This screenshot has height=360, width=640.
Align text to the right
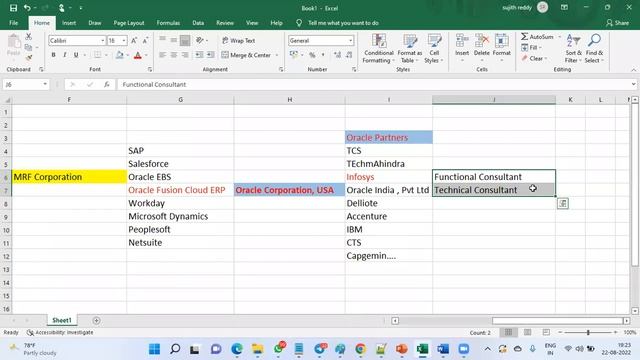[185, 55]
